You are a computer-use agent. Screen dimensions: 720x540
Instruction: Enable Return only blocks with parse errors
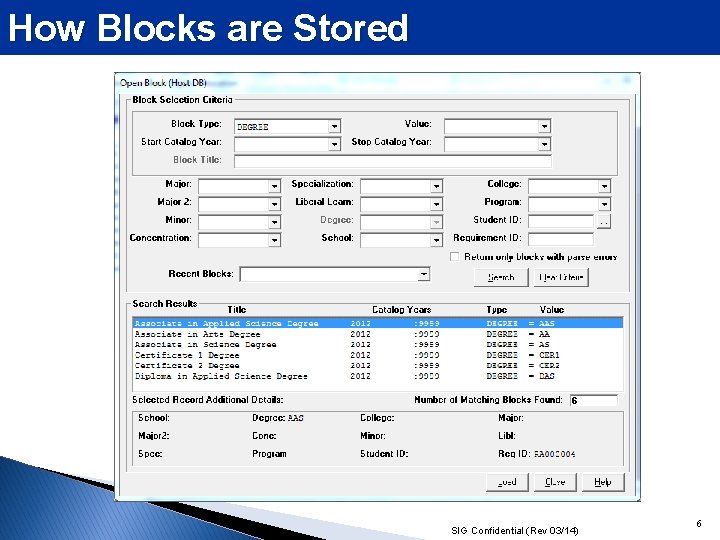pyautogui.click(x=454, y=257)
